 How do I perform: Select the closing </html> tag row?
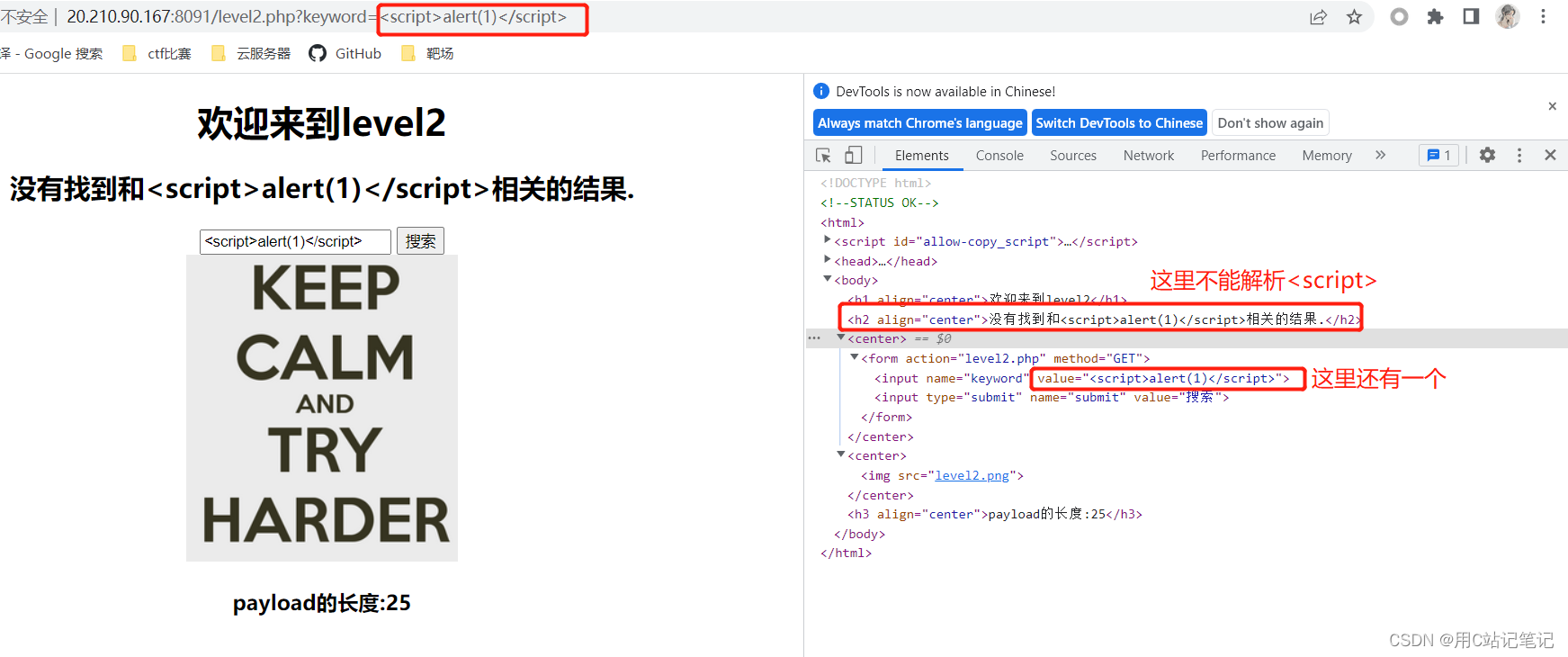point(847,553)
